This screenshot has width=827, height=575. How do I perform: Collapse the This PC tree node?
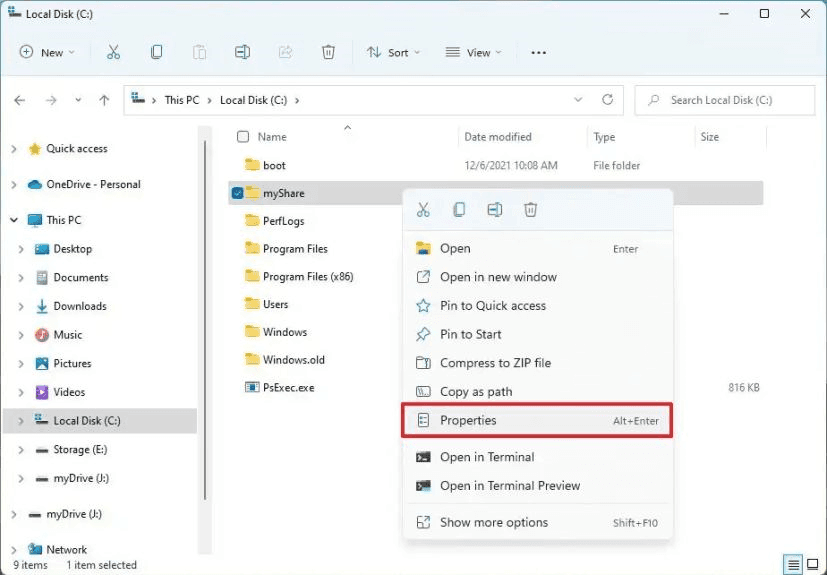13,220
